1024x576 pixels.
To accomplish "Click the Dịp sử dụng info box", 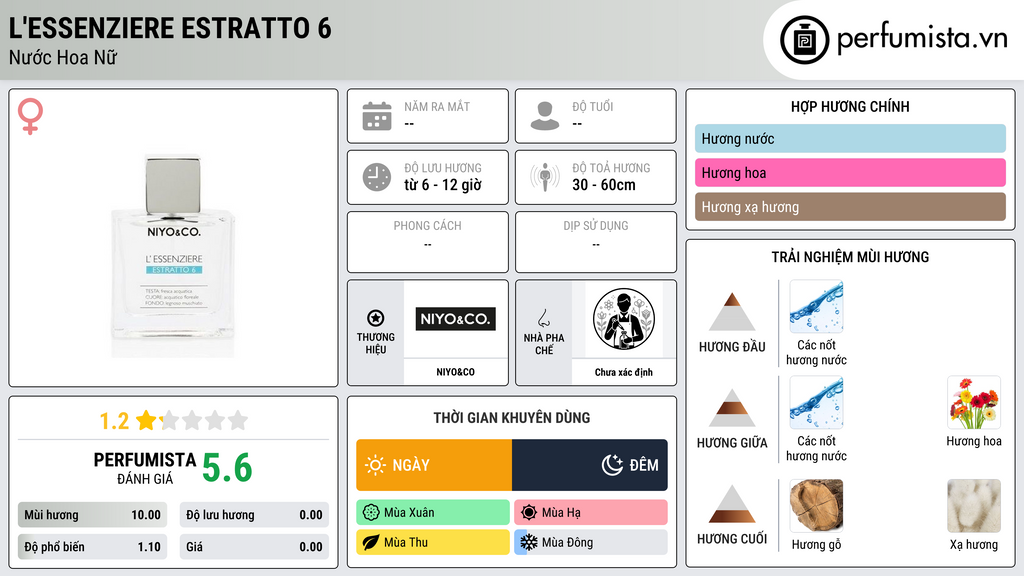I will pyautogui.click(x=596, y=242).
